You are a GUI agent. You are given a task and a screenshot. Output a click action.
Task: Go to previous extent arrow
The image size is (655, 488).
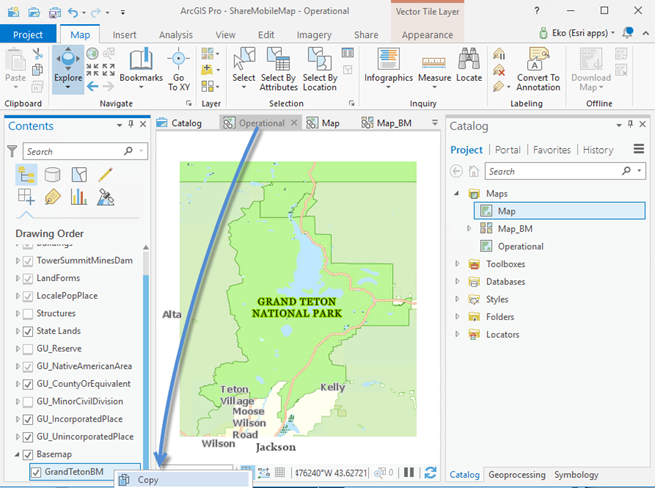click(x=93, y=86)
